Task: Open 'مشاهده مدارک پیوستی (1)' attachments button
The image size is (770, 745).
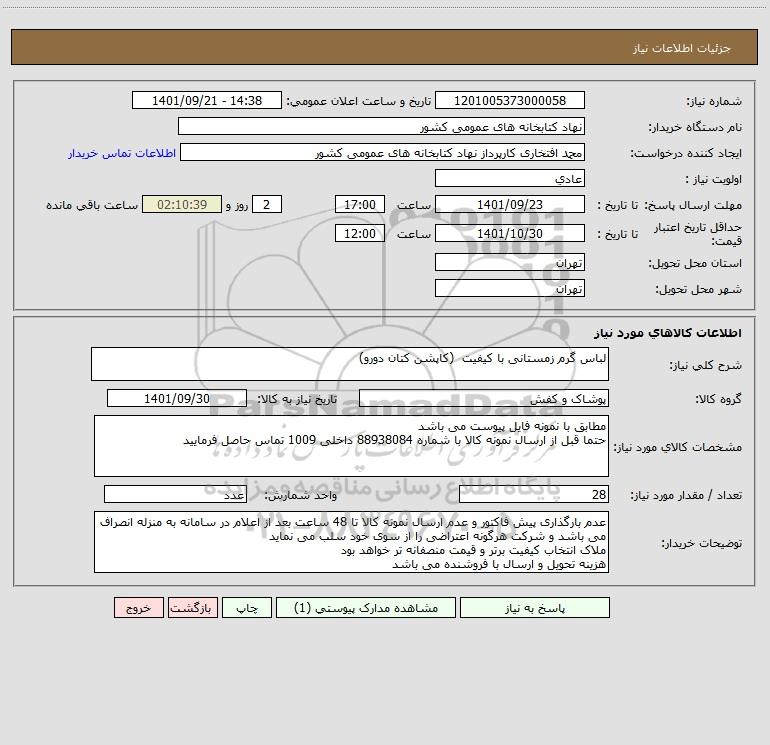Action: 366,608
